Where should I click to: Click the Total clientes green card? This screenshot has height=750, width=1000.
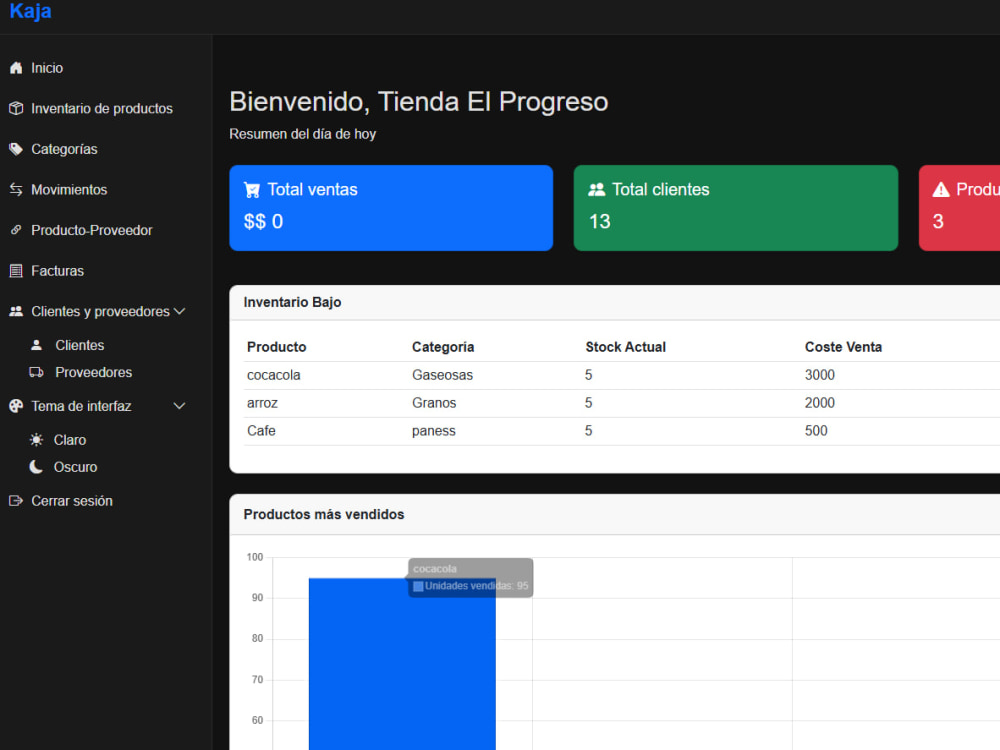pos(736,208)
